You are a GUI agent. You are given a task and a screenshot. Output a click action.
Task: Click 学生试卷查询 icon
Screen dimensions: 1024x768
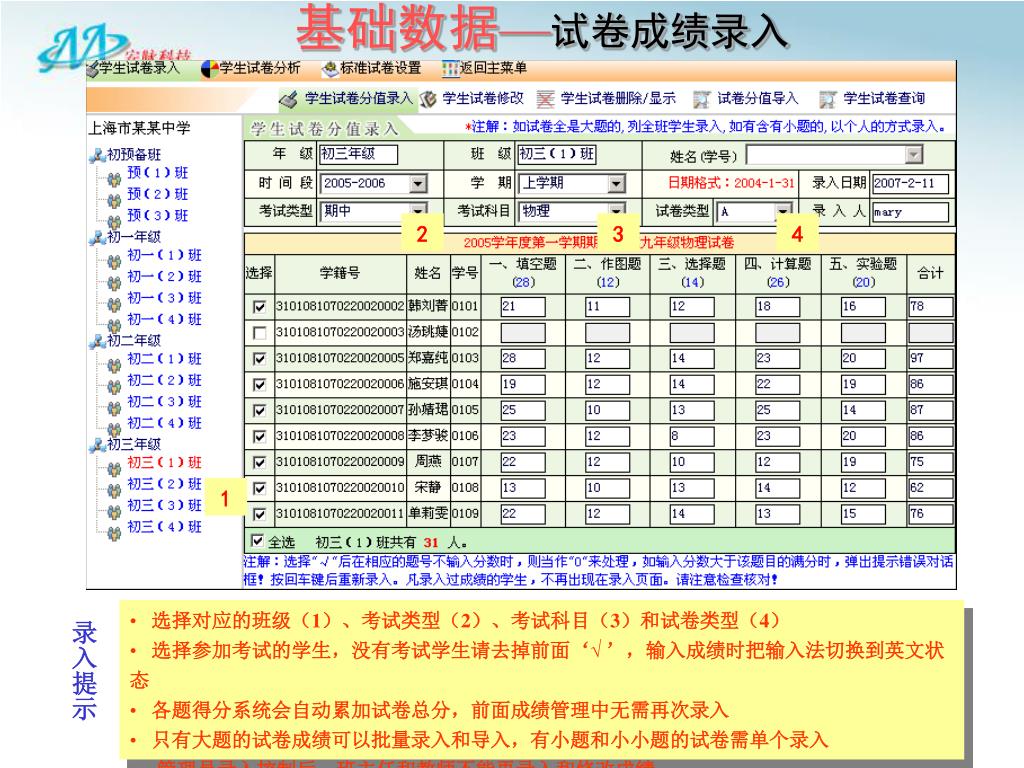point(827,99)
